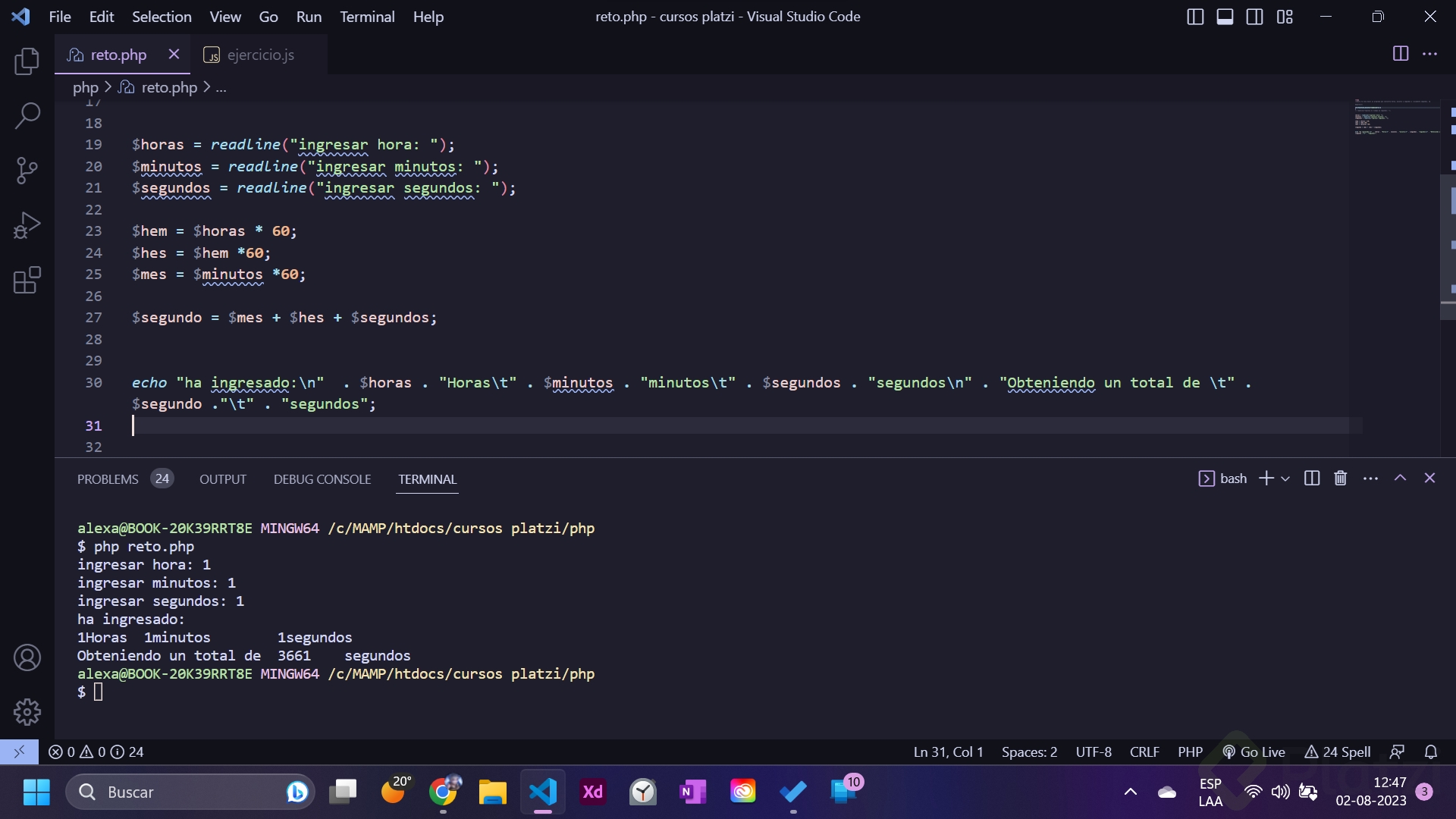The image size is (1456, 819).
Task: Kill terminal with the trash icon
Action: pyautogui.click(x=1341, y=479)
